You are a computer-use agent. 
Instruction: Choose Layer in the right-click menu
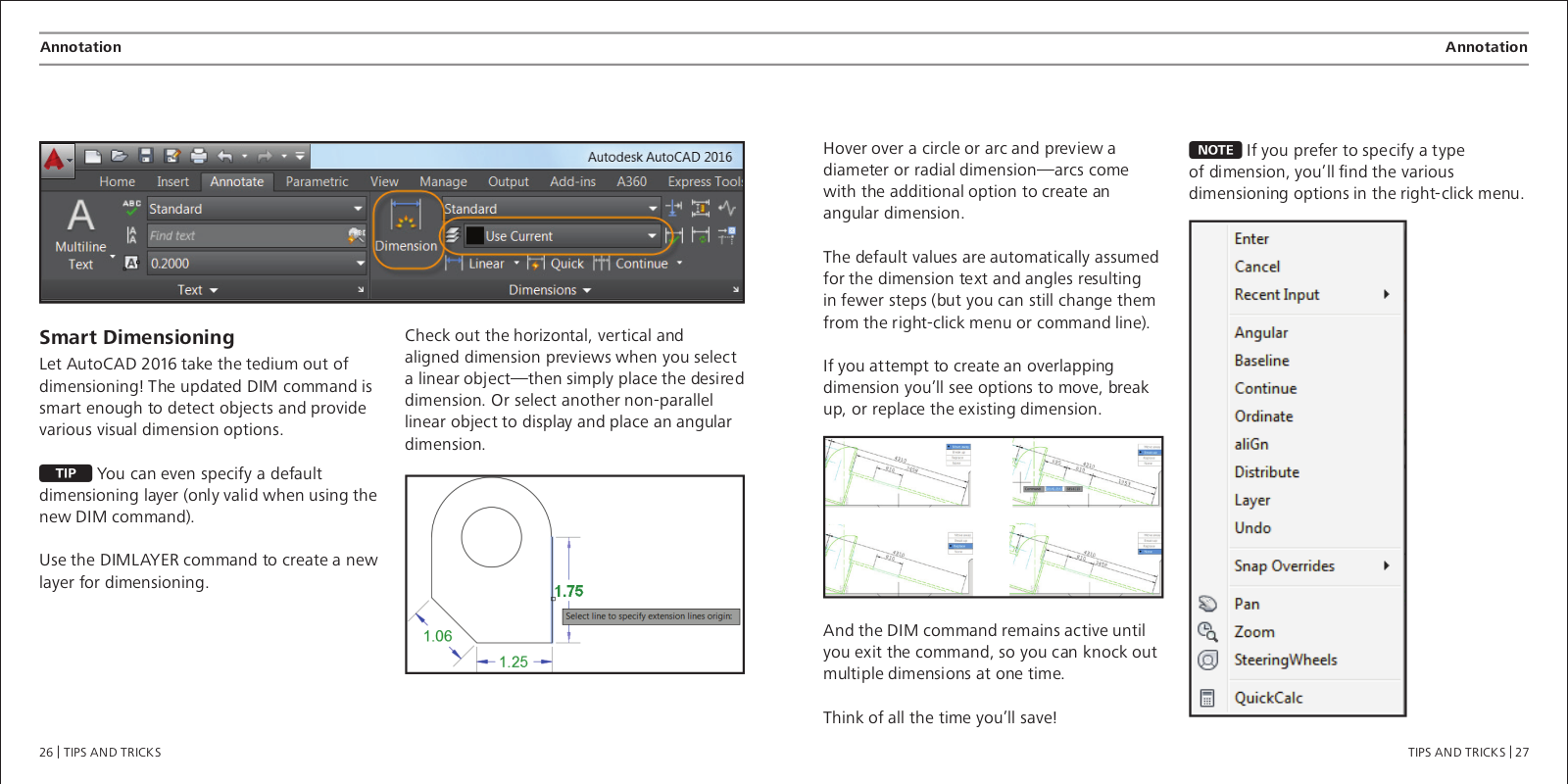1252,500
